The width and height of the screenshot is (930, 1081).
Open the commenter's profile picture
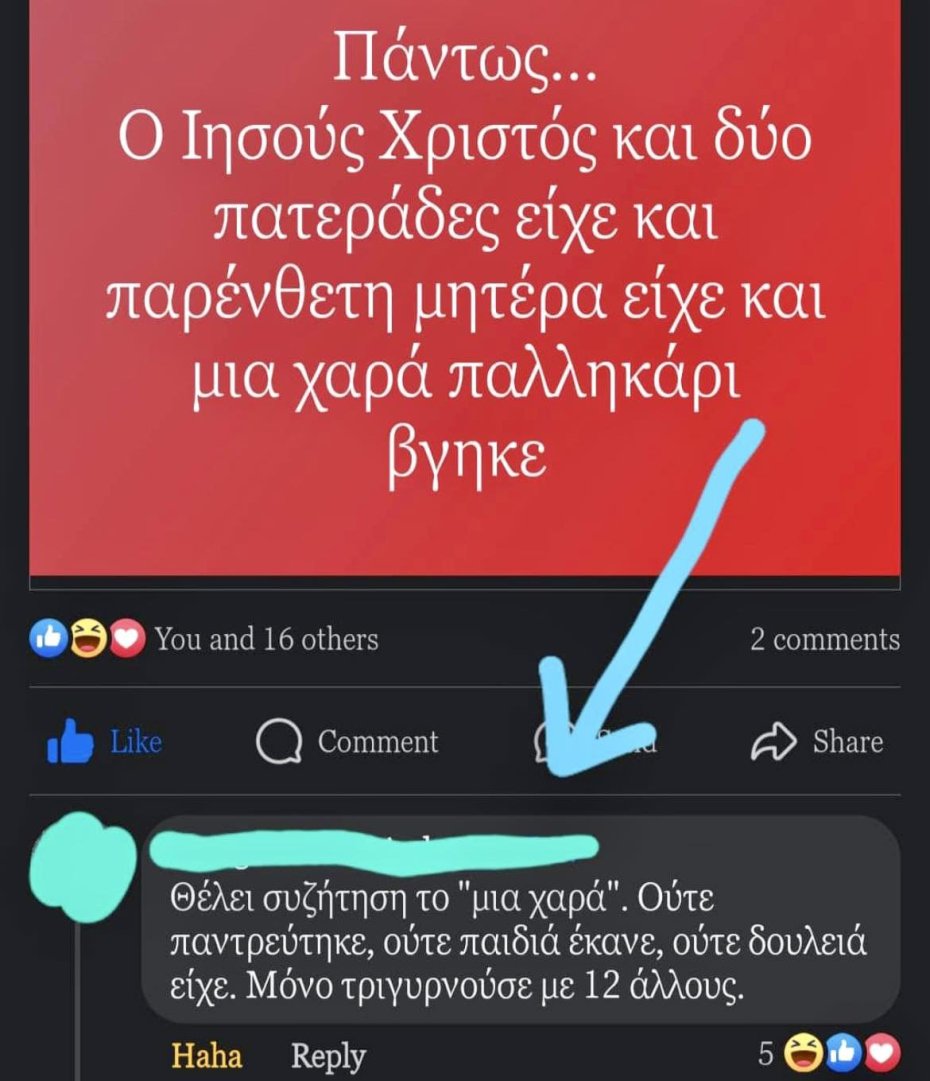pos(83,866)
